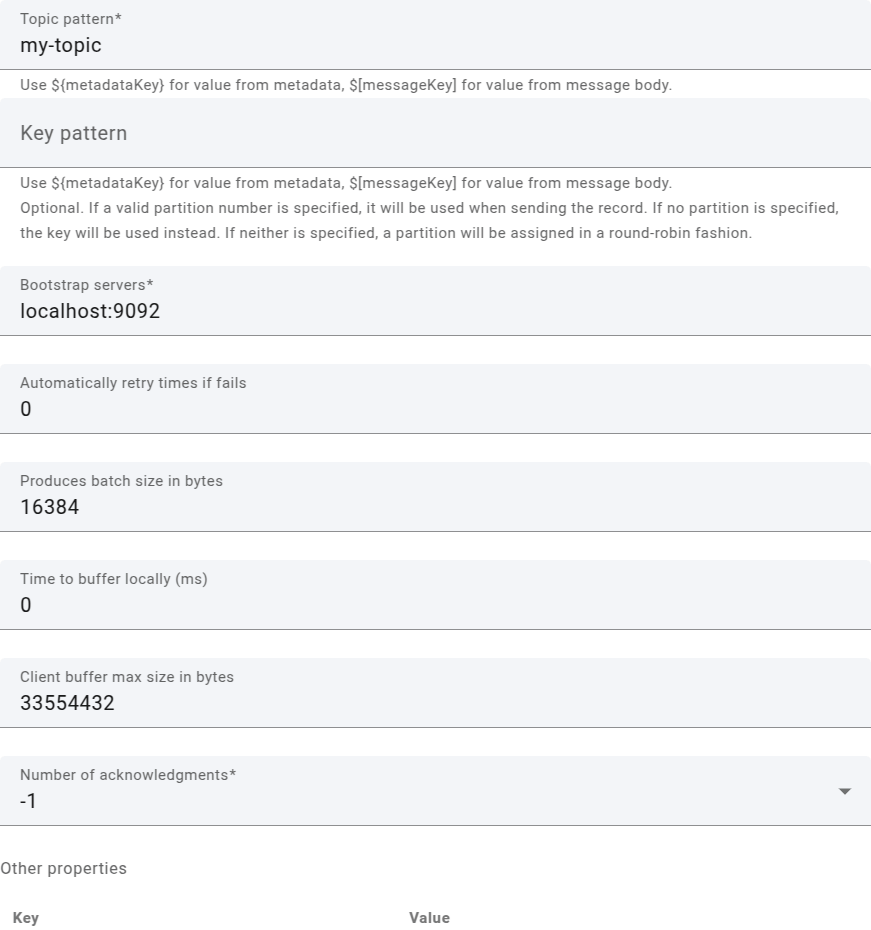
Task: Click the 33554432 buffer size value
Action: [x=67, y=703]
